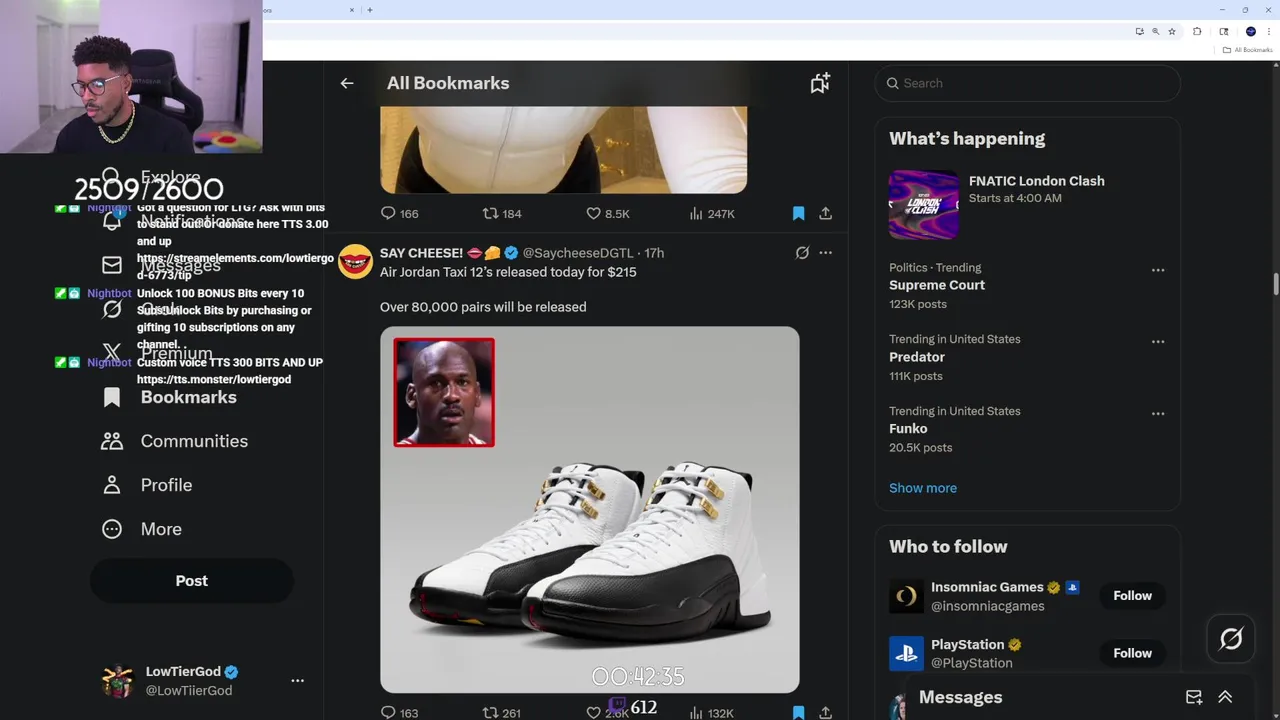1280x720 pixels.
Task: Reply to the post with 166 comments
Action: tap(399, 213)
